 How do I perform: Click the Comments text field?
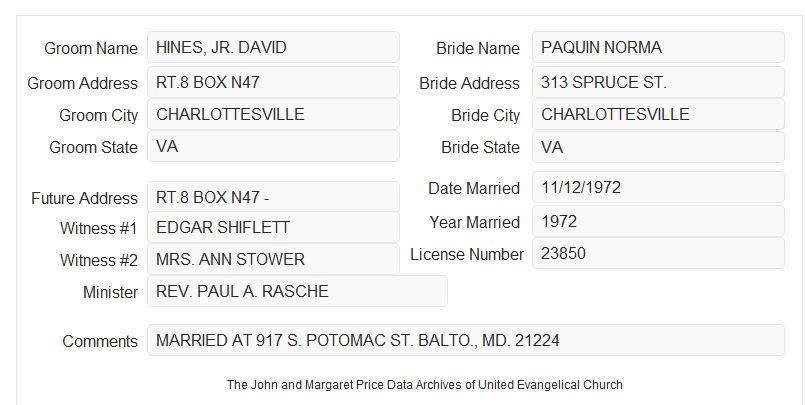pyautogui.click(x=466, y=340)
